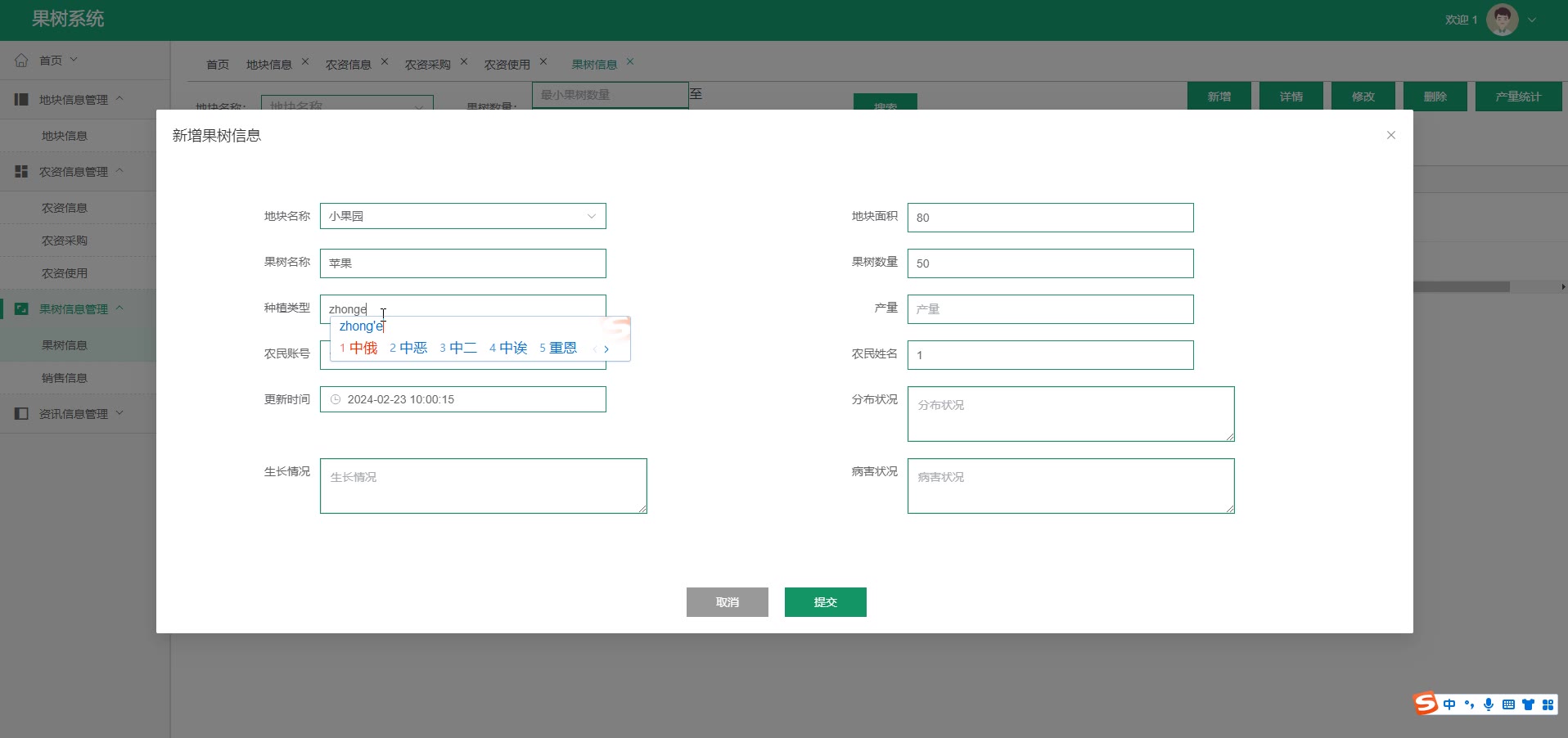Click the 病害状况 text area

point(1070,486)
